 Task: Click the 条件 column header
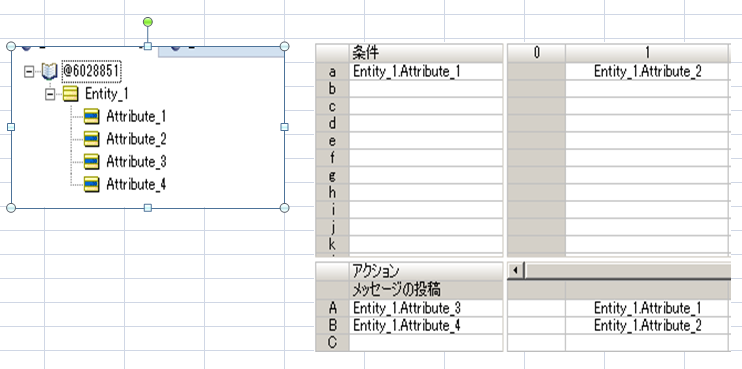tap(426, 53)
